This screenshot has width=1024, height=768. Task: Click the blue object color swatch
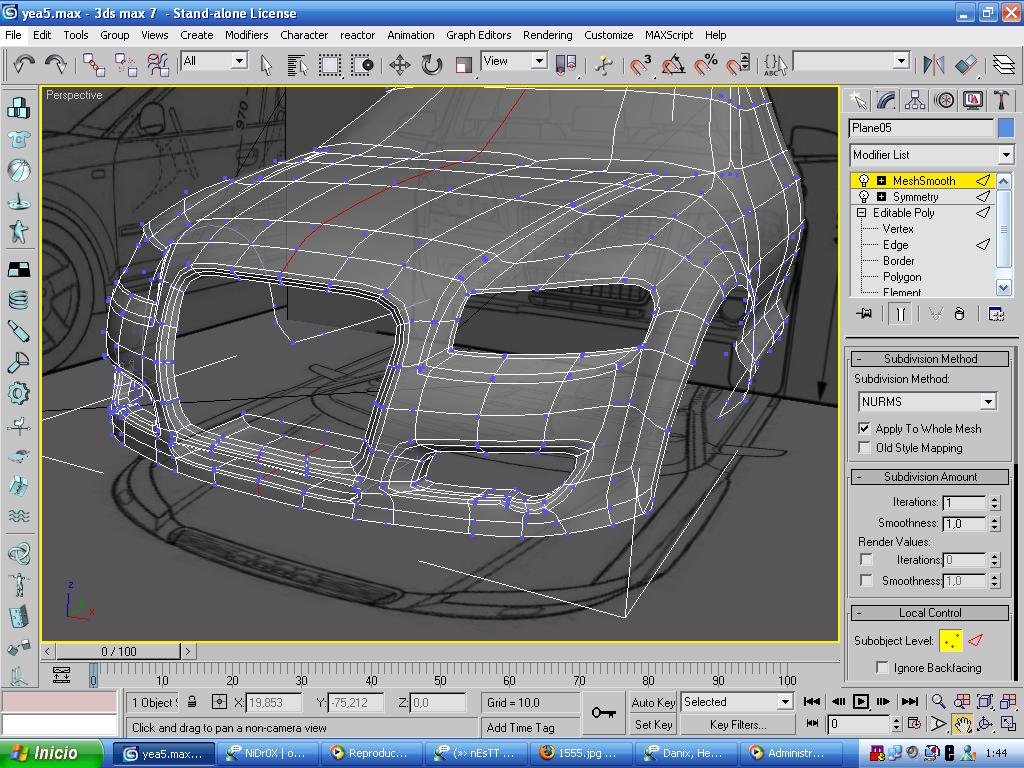[x=1005, y=128]
